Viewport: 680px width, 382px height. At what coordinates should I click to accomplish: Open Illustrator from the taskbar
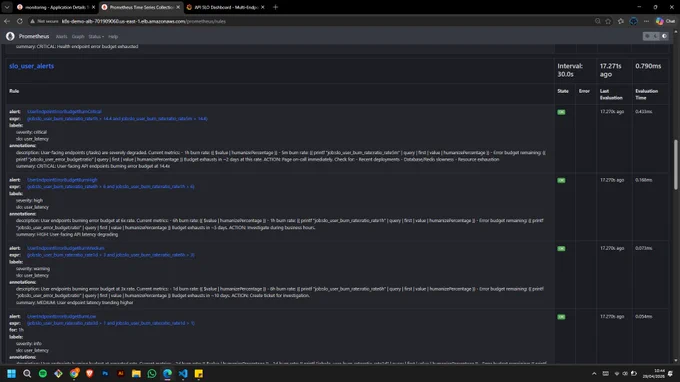coord(121,374)
